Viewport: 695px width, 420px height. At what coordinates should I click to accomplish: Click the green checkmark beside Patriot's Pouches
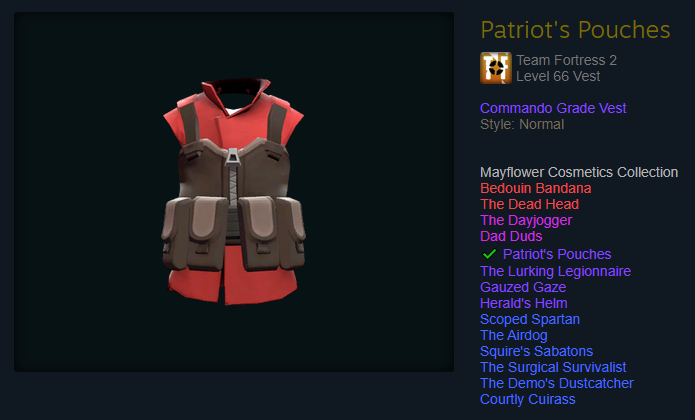coord(489,254)
